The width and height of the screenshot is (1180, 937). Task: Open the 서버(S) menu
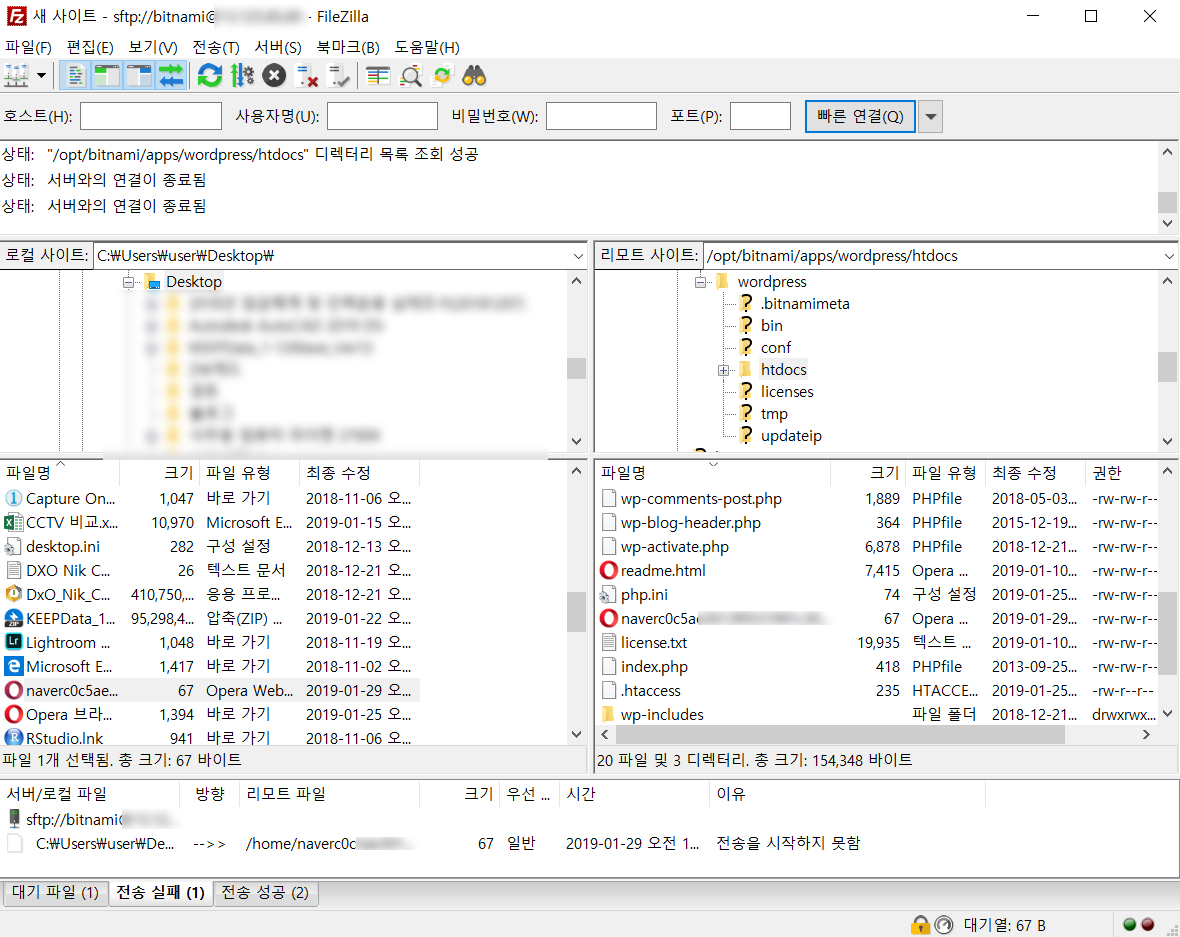(278, 47)
